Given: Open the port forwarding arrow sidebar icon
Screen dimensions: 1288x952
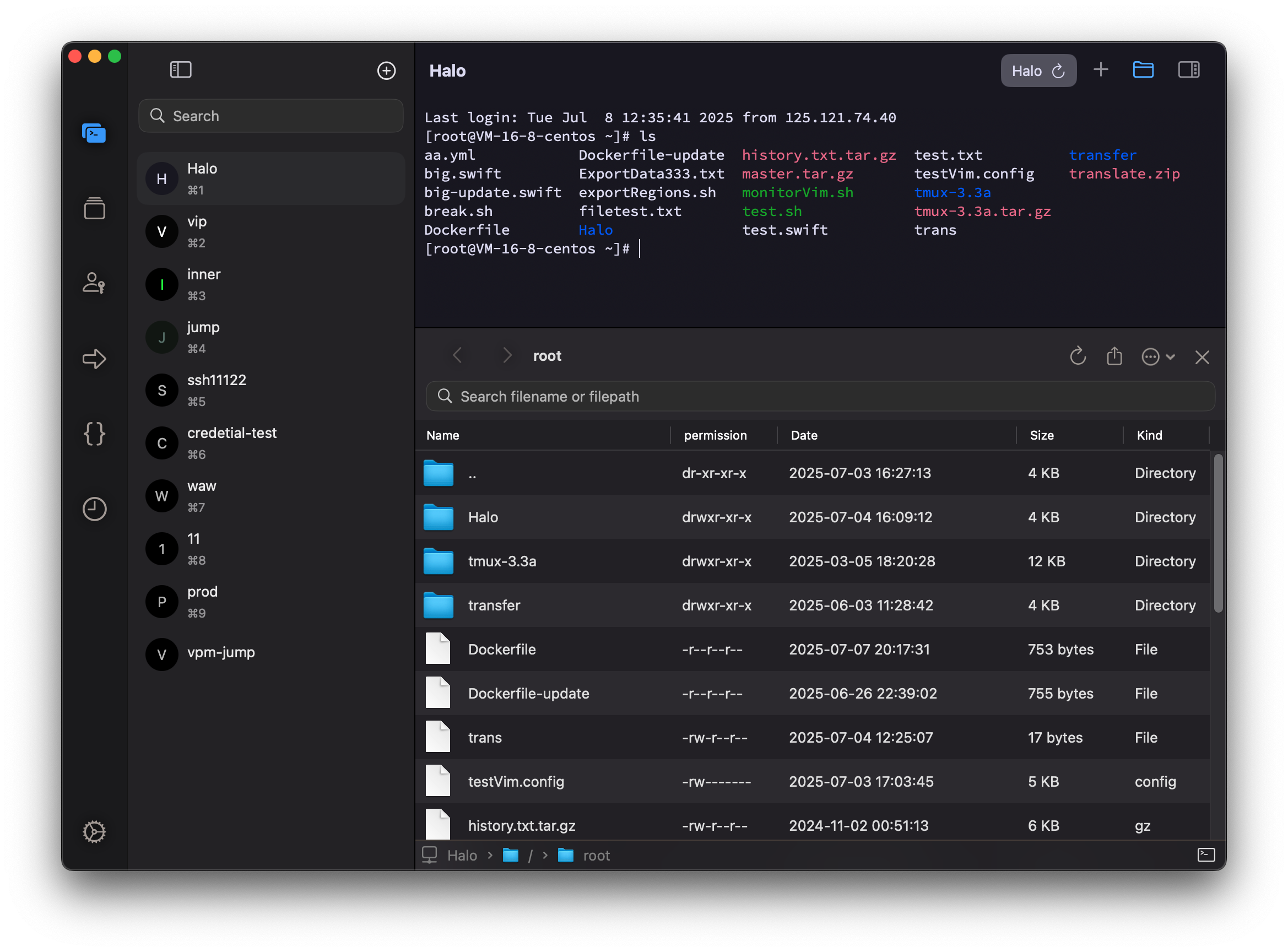Looking at the screenshot, I should click(95, 359).
